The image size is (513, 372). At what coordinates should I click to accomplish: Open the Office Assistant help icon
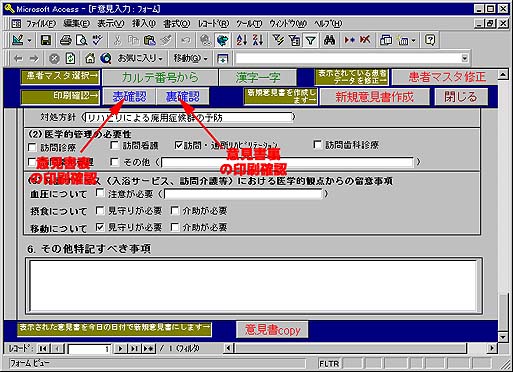pos(430,40)
